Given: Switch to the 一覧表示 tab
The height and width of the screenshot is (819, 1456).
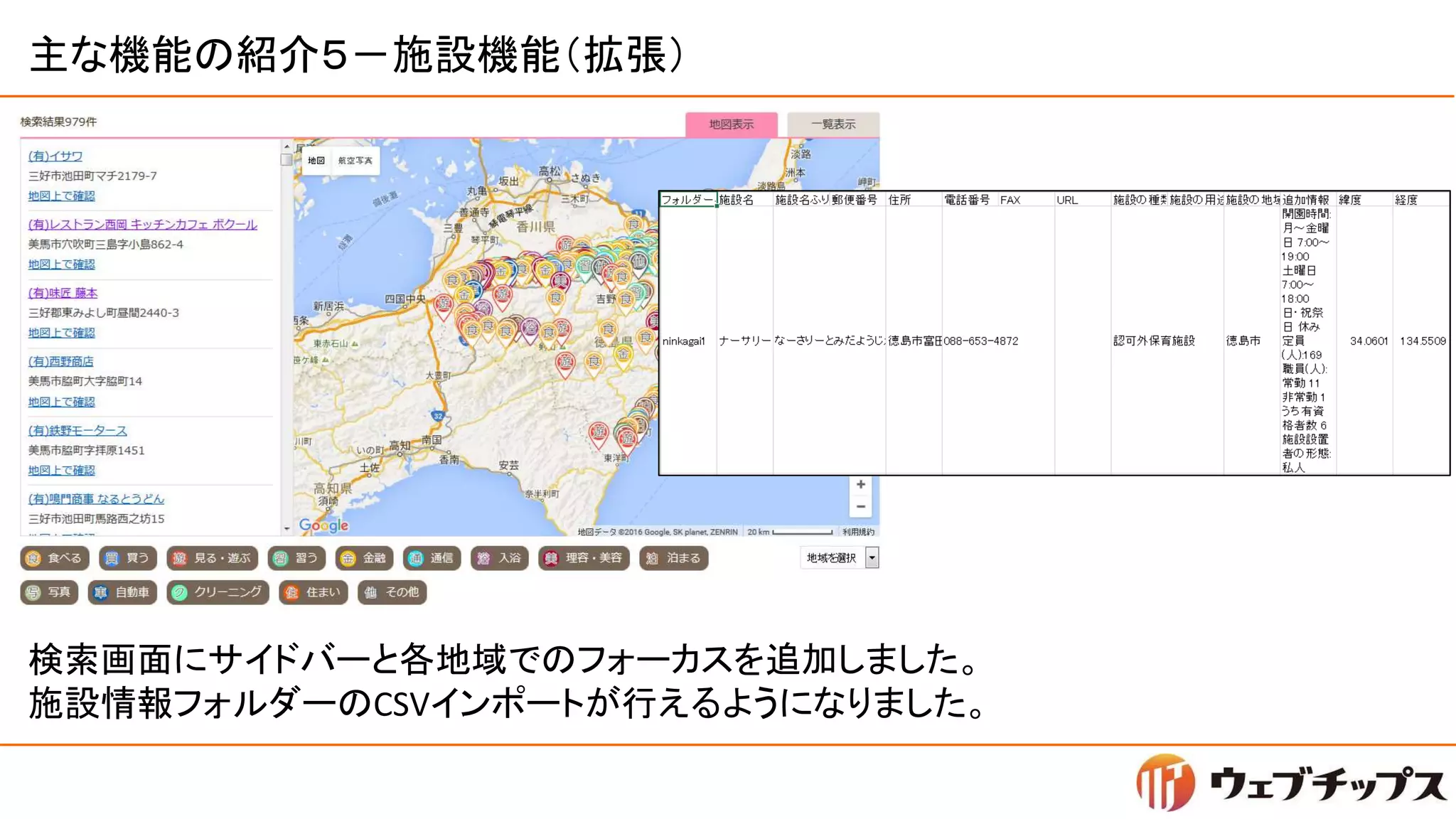Looking at the screenshot, I should pos(833,124).
